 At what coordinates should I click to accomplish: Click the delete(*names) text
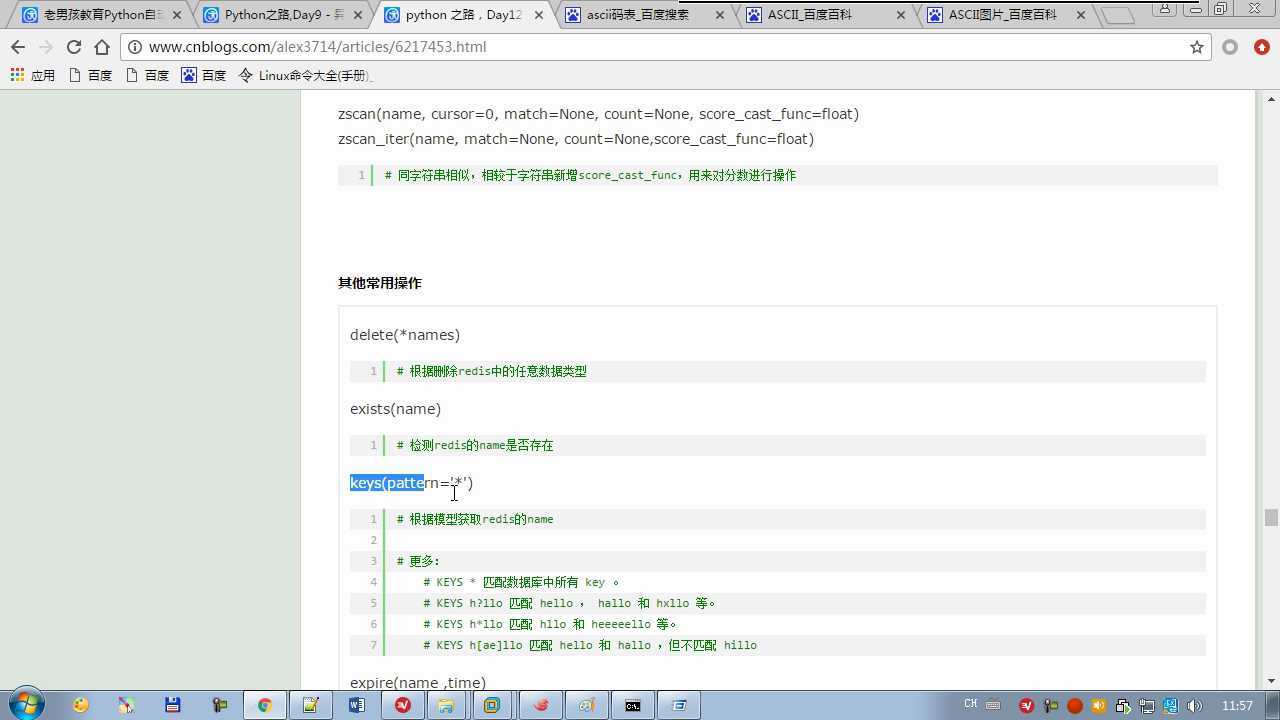tap(405, 335)
